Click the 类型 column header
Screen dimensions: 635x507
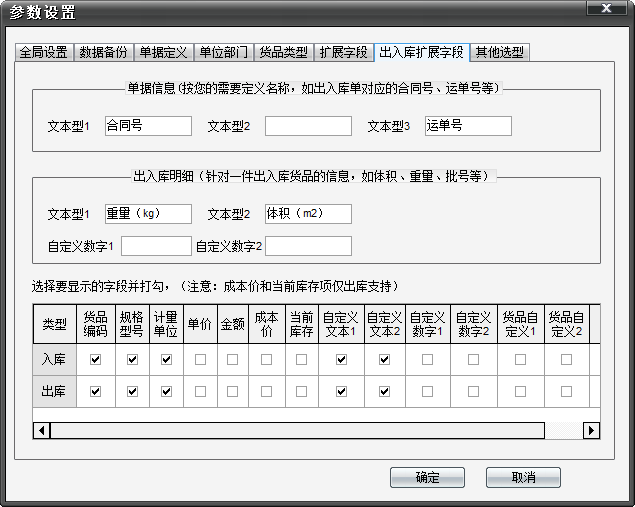click(54, 324)
